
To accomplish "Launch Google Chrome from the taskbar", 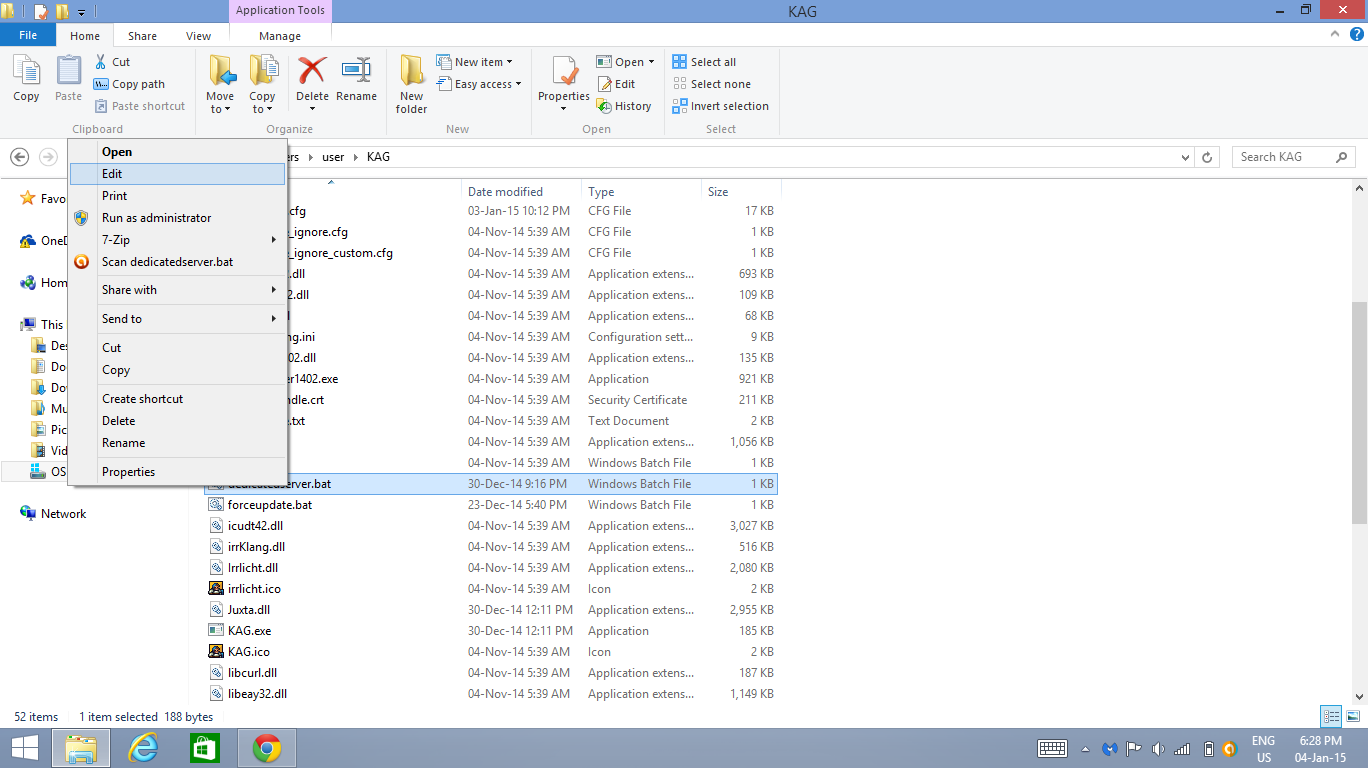I will (x=266, y=748).
